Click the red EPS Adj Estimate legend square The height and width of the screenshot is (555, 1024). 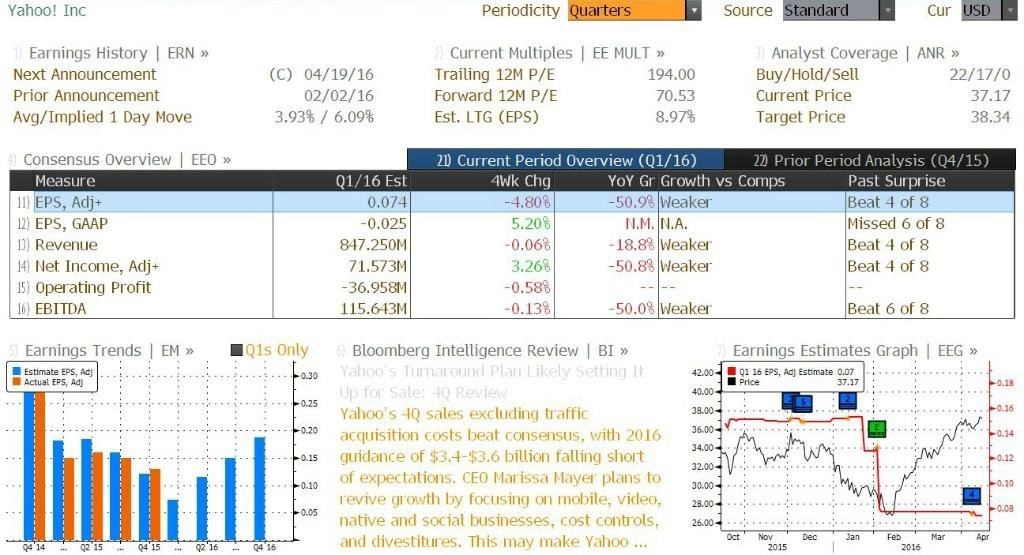click(x=731, y=372)
